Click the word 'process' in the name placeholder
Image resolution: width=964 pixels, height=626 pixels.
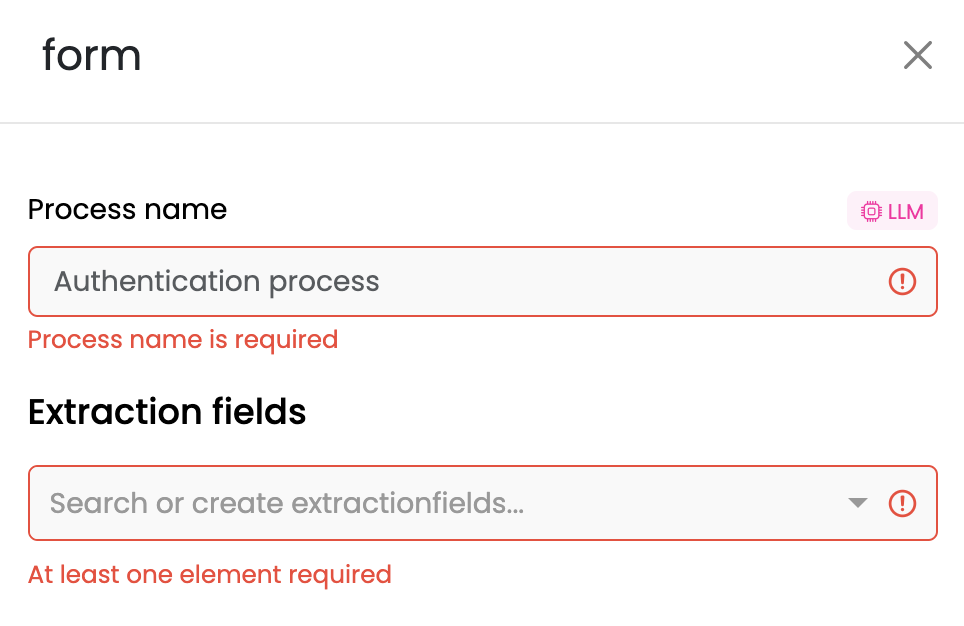(x=324, y=283)
